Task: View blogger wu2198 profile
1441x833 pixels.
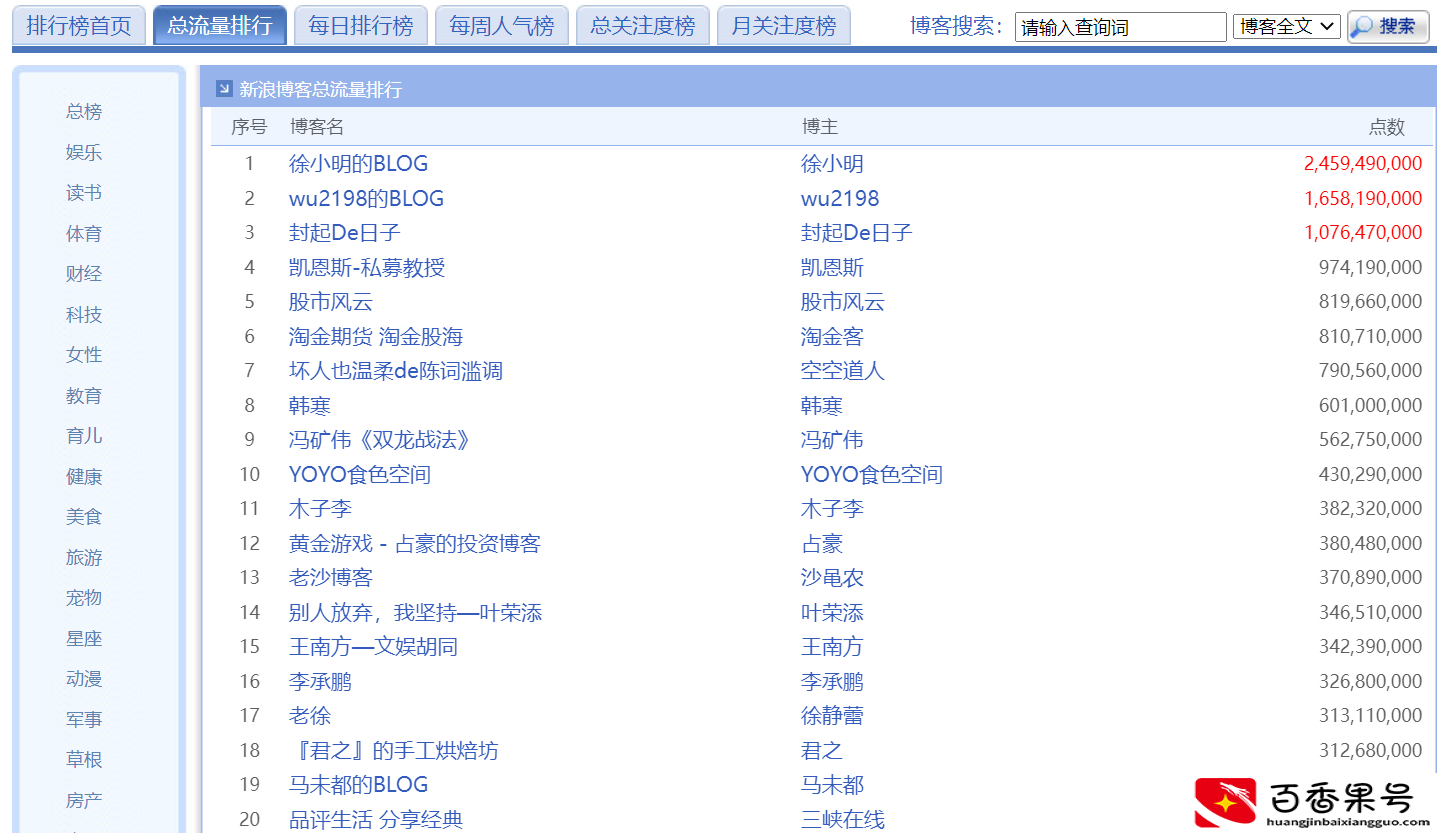Action: tap(840, 198)
